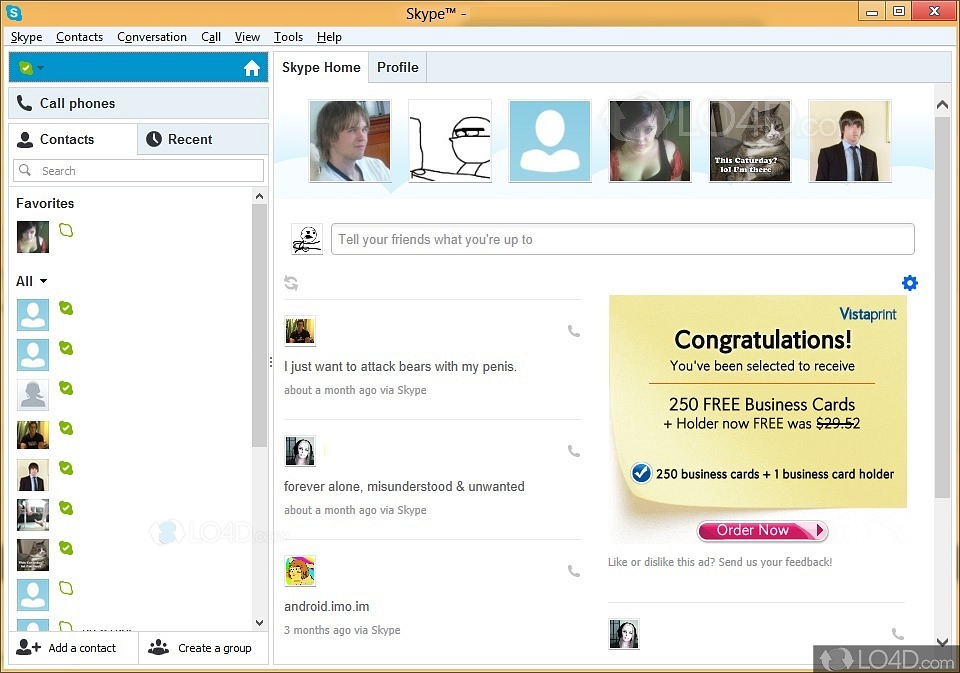Expand the All contacts filter dropdown
This screenshot has height=673, width=960.
(x=32, y=281)
